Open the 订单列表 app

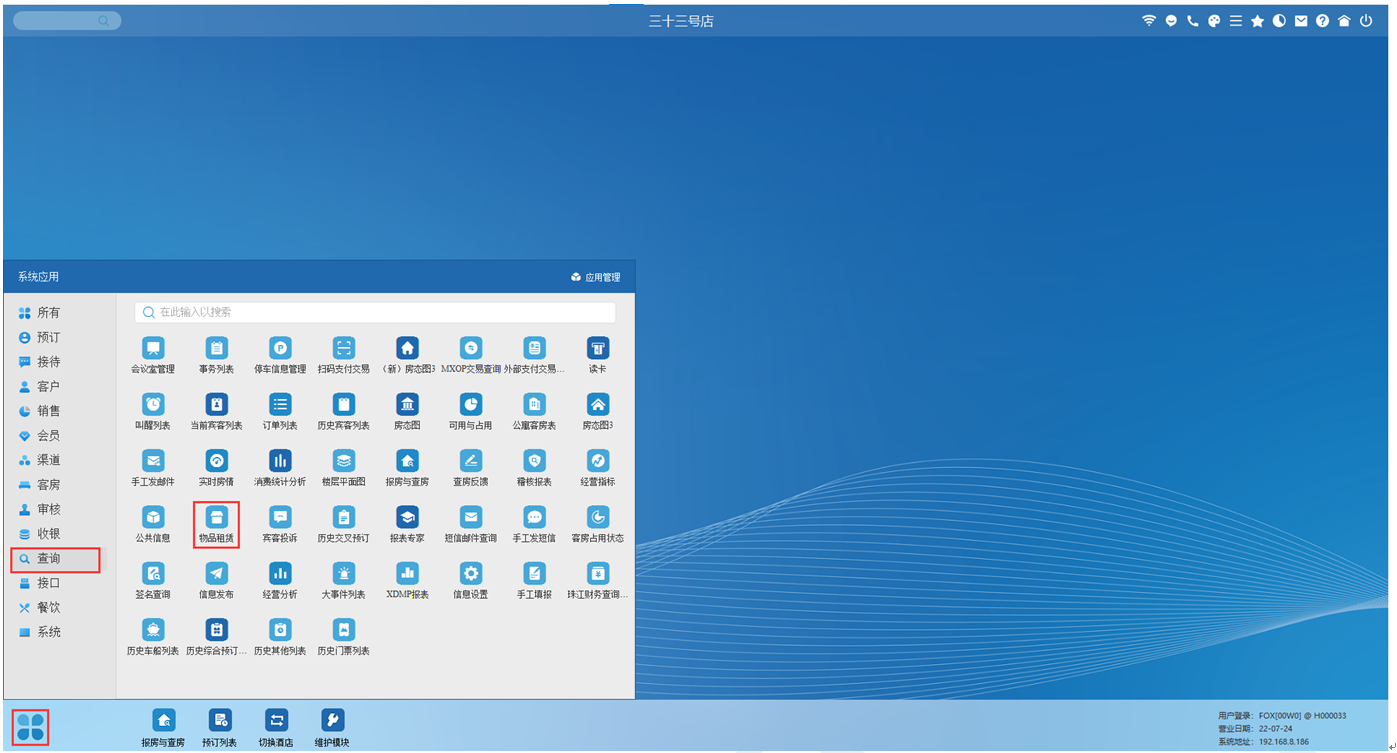point(281,405)
